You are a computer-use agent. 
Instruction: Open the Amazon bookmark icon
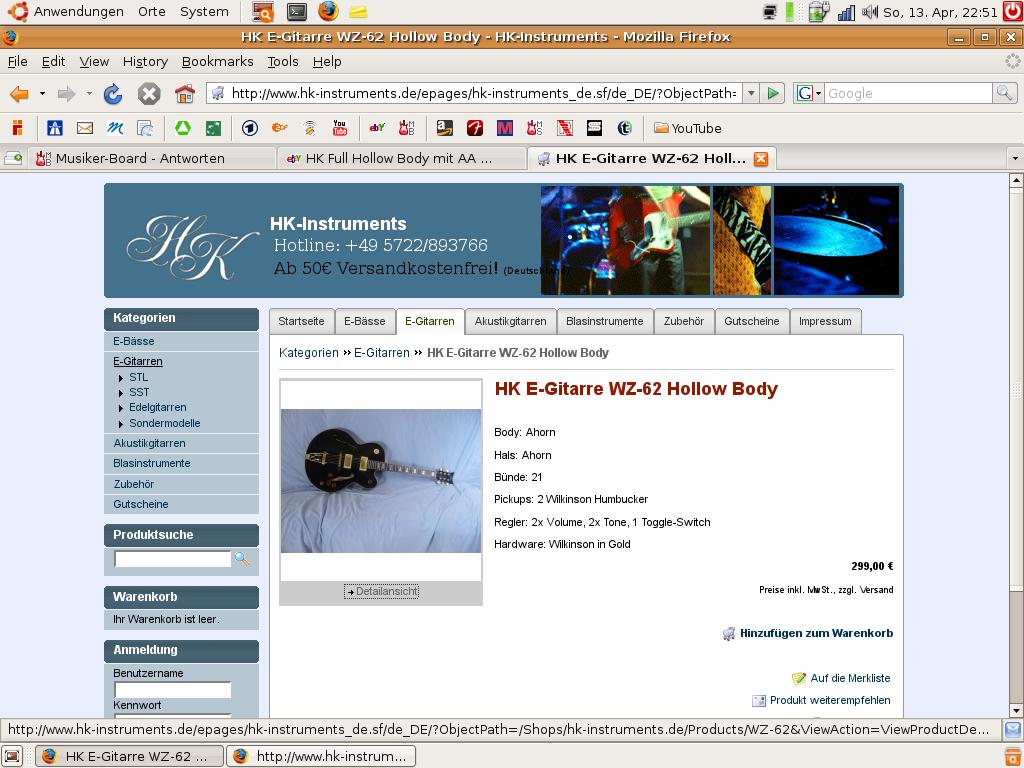(445, 128)
